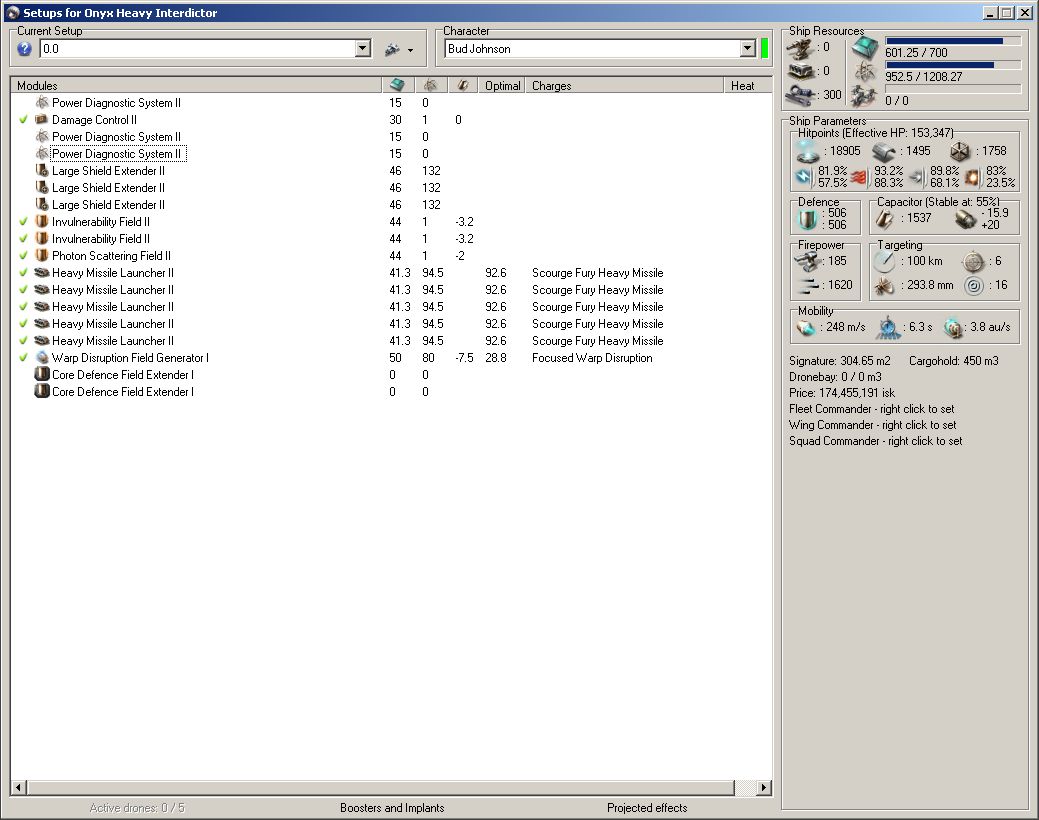Click Squad Commander - right click to set
The height and width of the screenshot is (820, 1039).
coord(875,441)
